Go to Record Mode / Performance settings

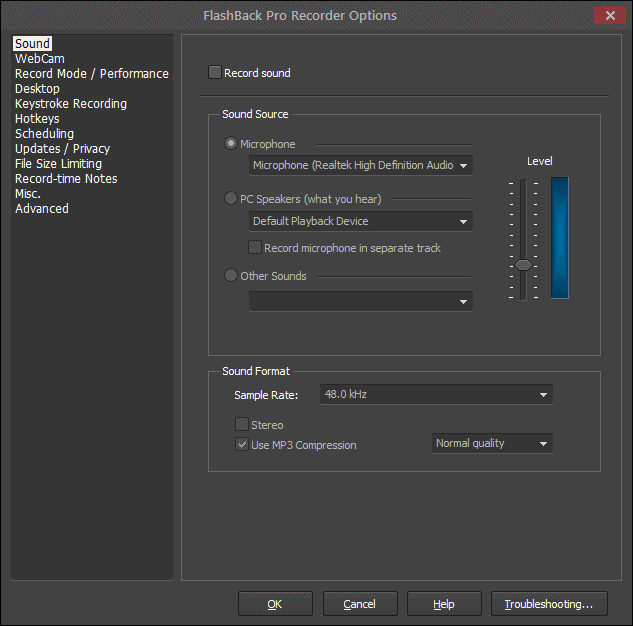(x=92, y=73)
